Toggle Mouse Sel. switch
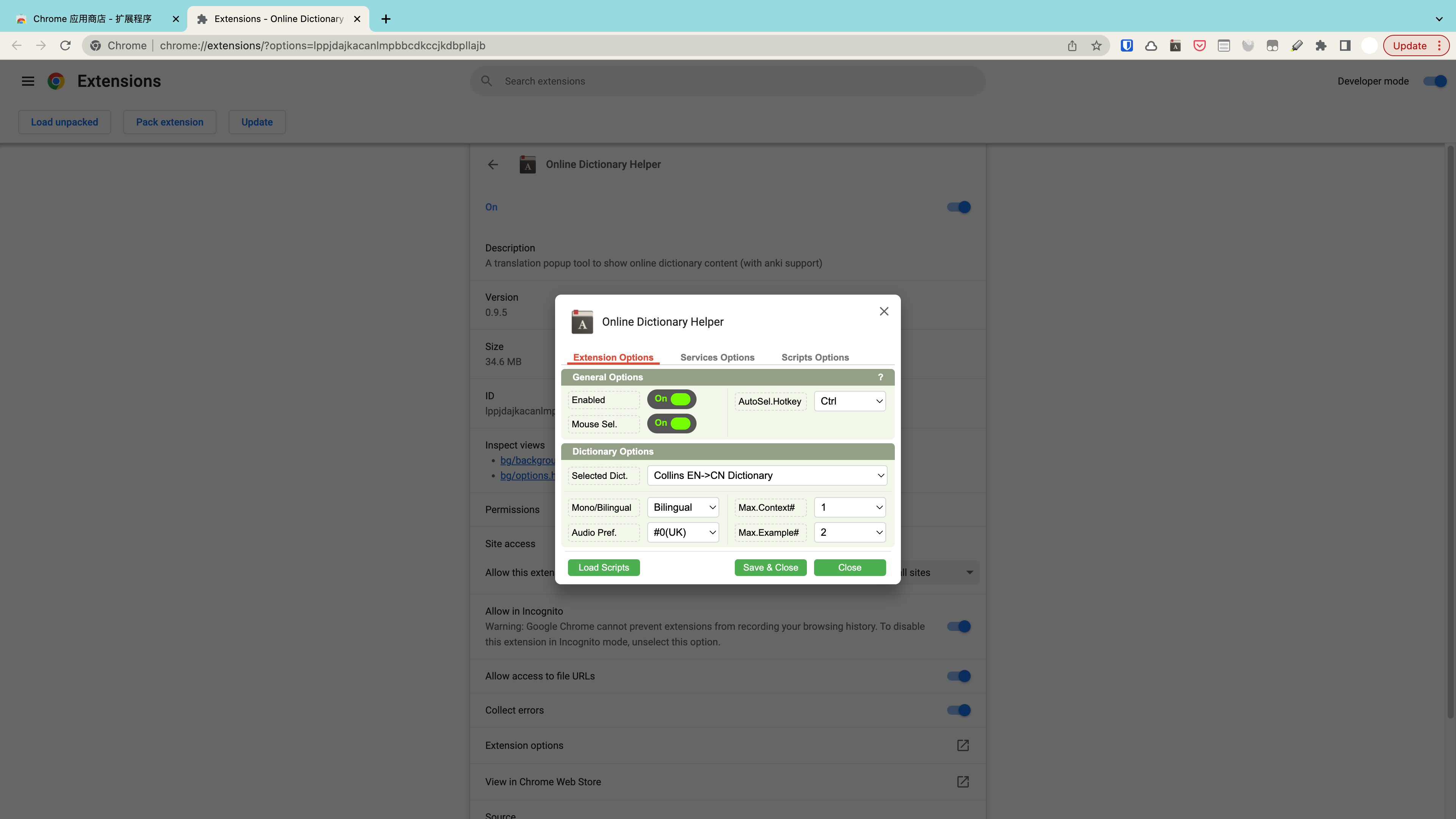Image resolution: width=1456 pixels, height=819 pixels. (x=672, y=424)
